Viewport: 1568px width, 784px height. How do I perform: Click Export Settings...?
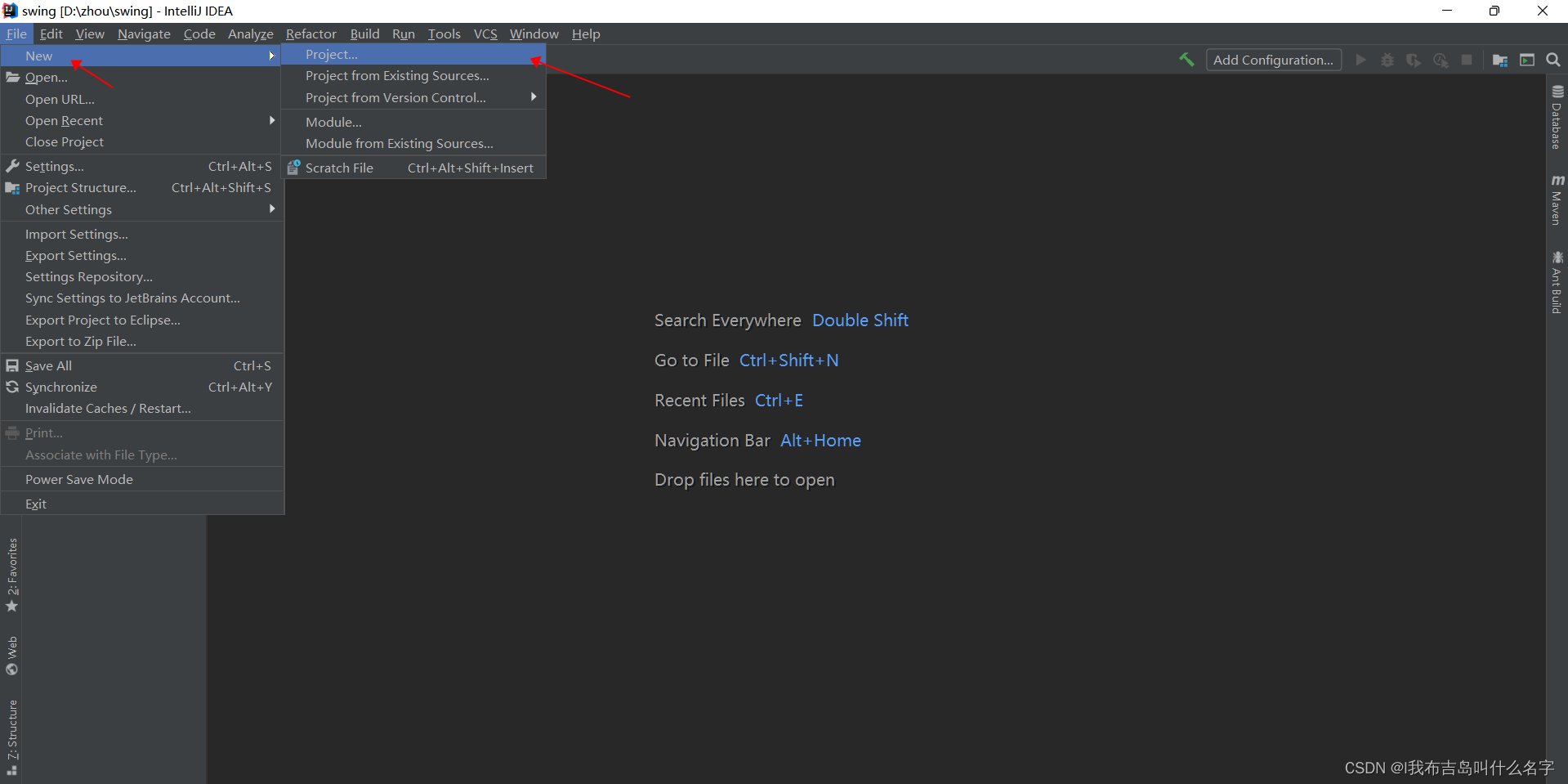142,255
